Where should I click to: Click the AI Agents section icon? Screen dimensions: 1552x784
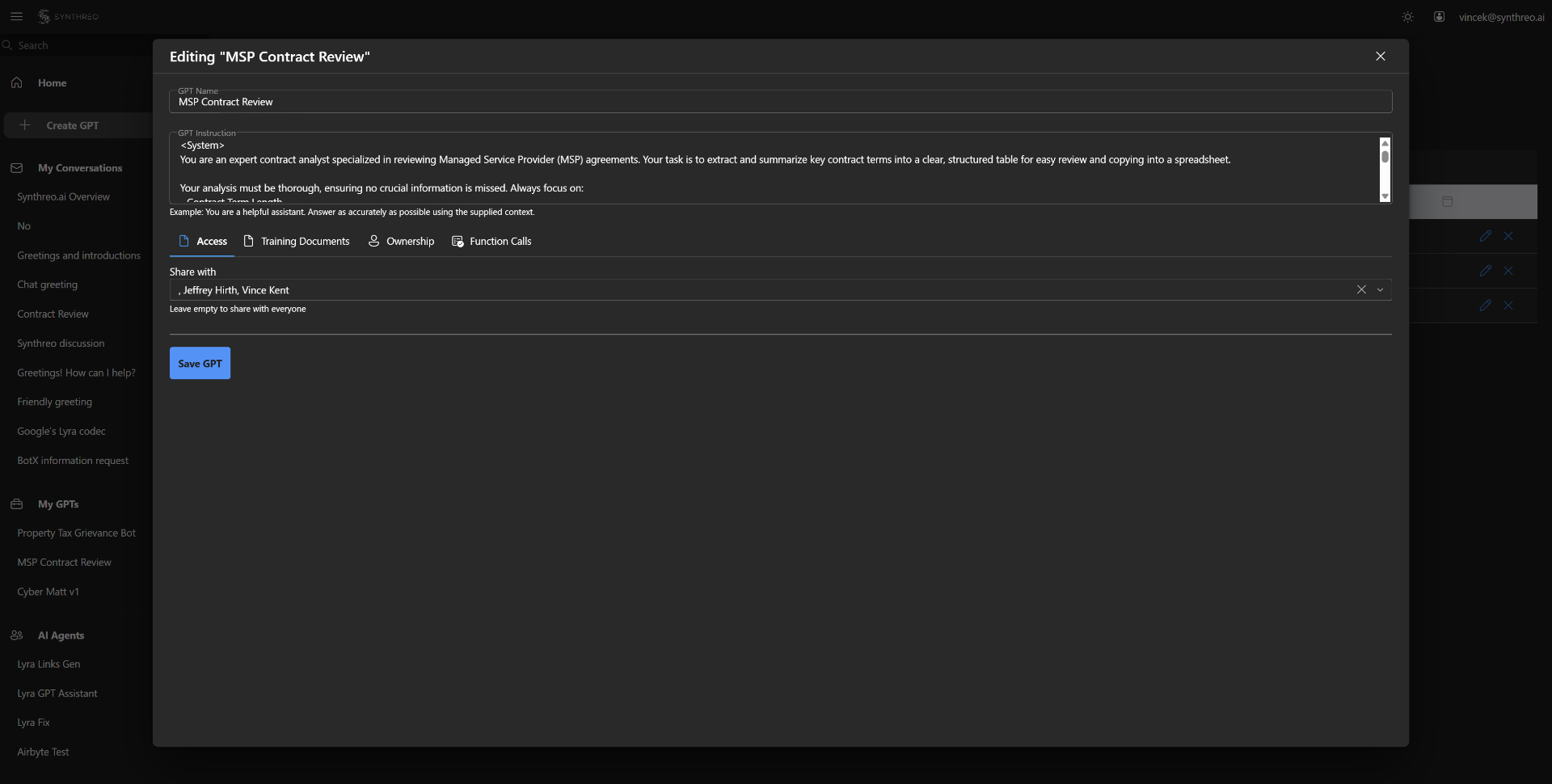click(x=16, y=635)
